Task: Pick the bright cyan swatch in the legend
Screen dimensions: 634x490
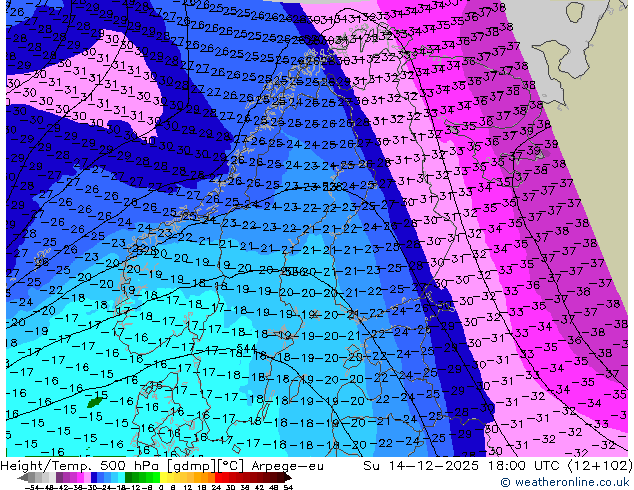Action: coord(121,478)
